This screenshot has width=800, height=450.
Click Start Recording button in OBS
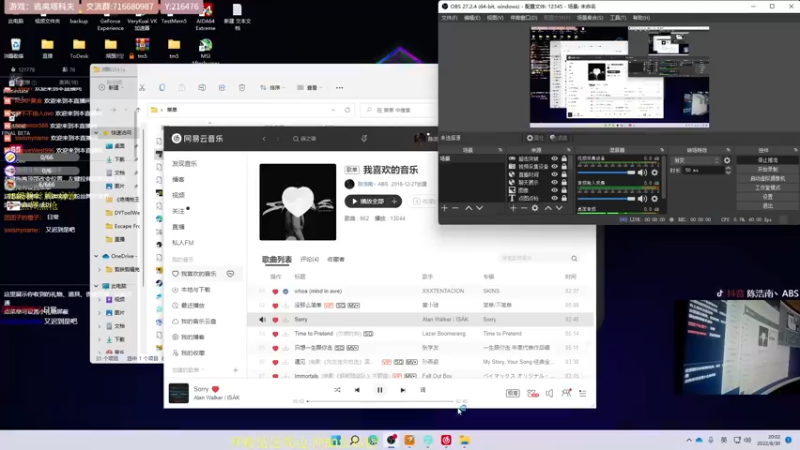pyautogui.click(x=767, y=169)
